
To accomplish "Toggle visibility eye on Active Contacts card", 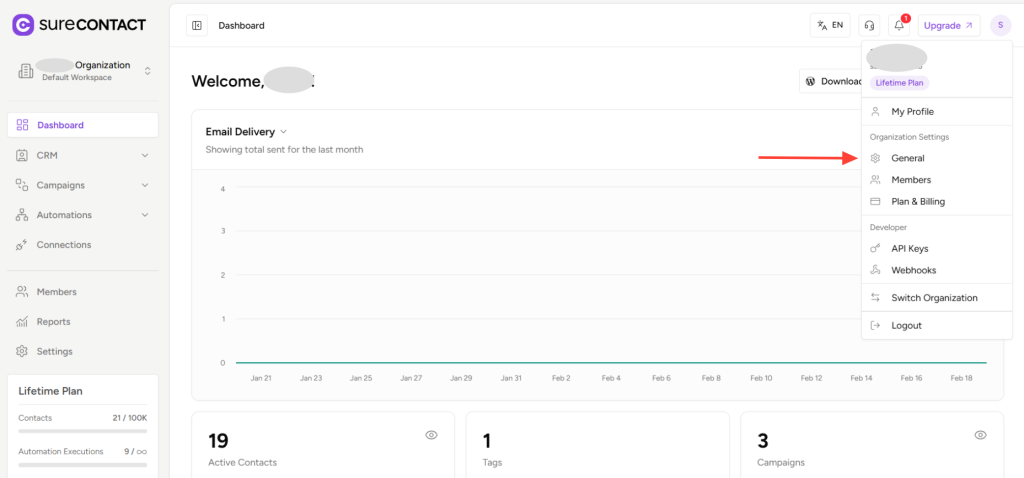I will [x=432, y=435].
